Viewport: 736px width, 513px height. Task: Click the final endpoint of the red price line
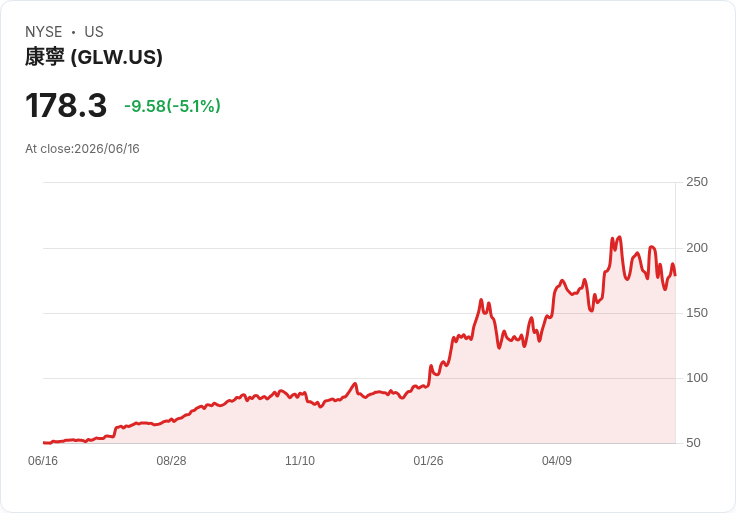675,275
